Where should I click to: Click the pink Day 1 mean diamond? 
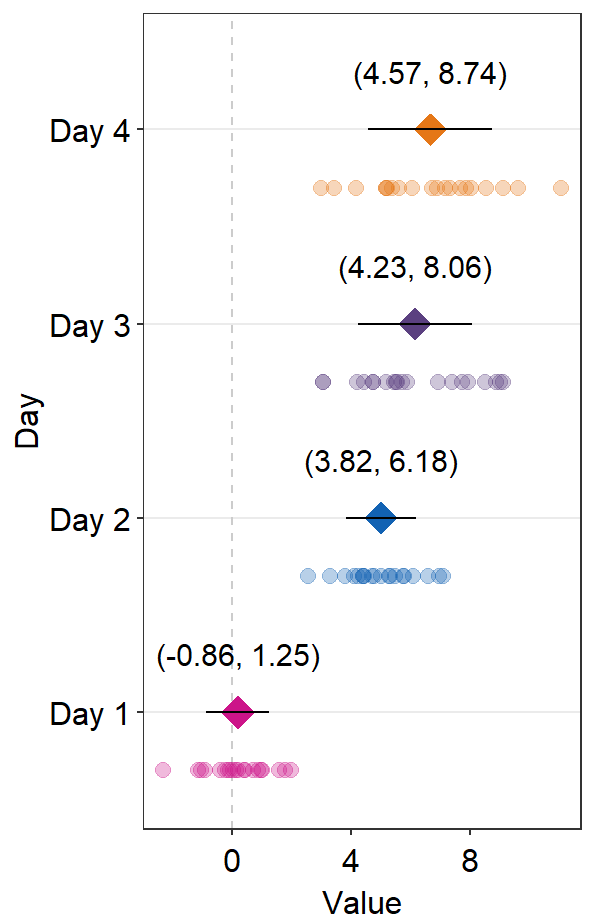tap(238, 712)
